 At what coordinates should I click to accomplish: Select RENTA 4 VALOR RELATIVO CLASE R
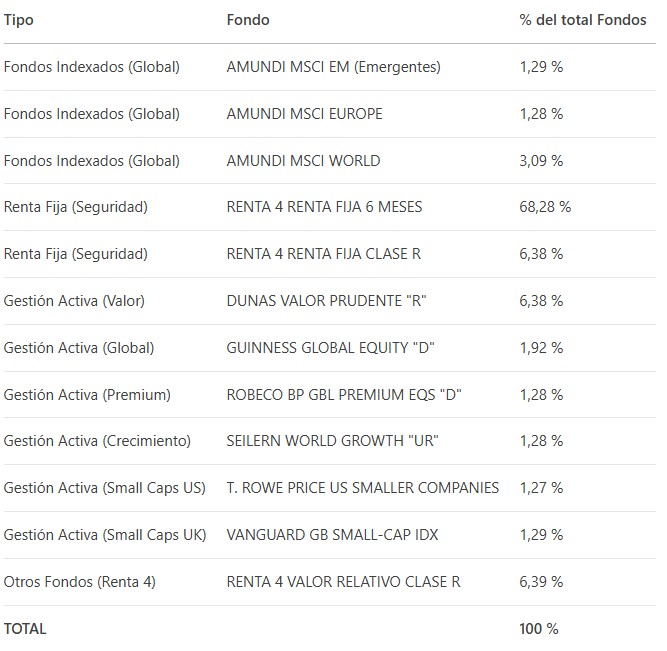pos(343,582)
